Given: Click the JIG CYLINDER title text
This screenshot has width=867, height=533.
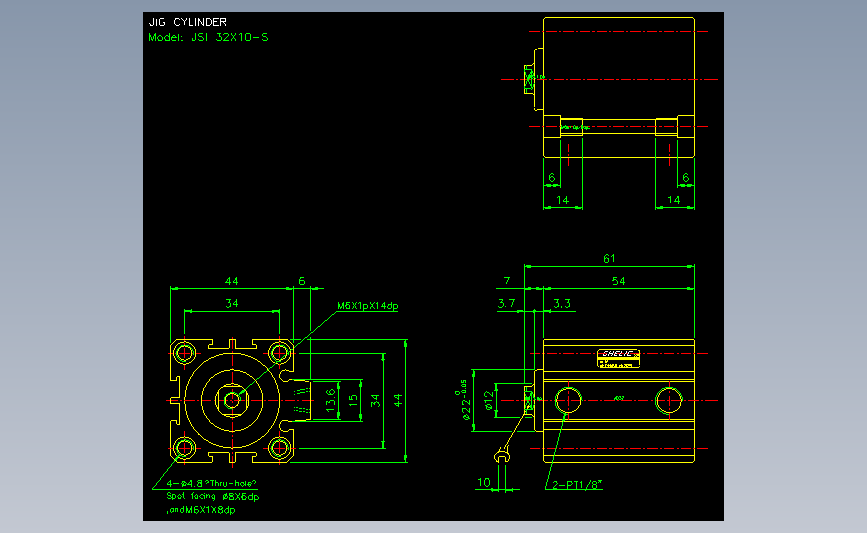Looking at the screenshot, I should click(x=188, y=22).
